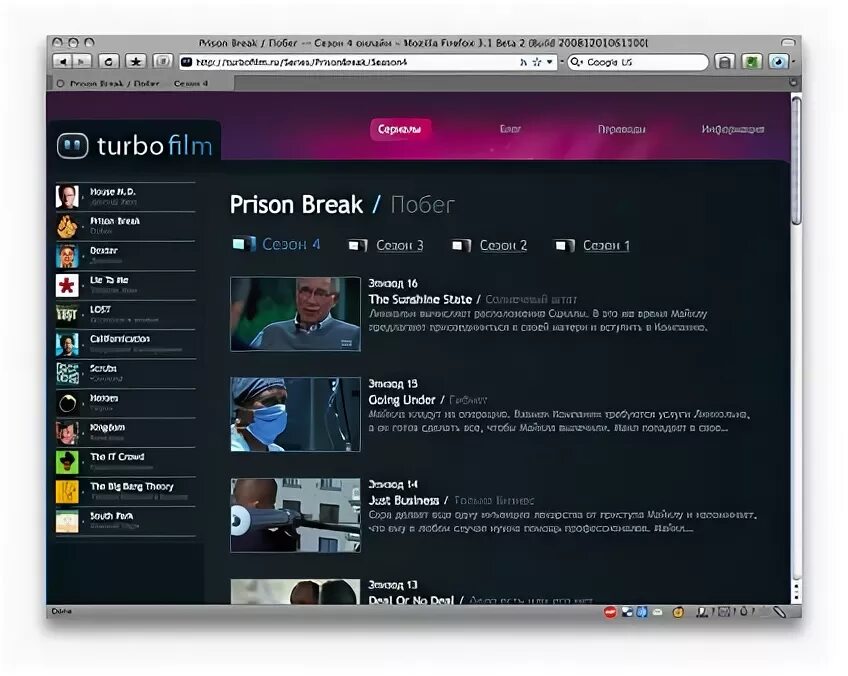848x676 pixels.
Task: Click the TV icon next to Сезон 2
Action: [x=460, y=244]
